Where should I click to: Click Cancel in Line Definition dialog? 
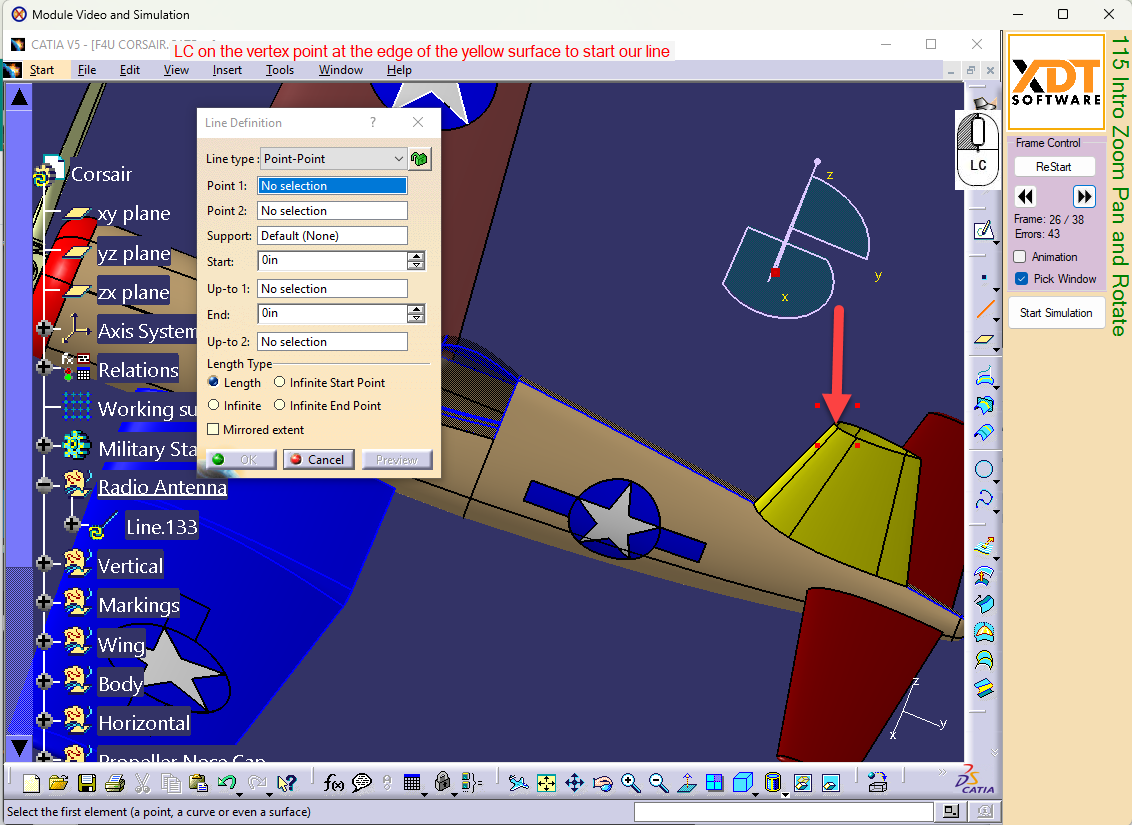(x=318, y=460)
